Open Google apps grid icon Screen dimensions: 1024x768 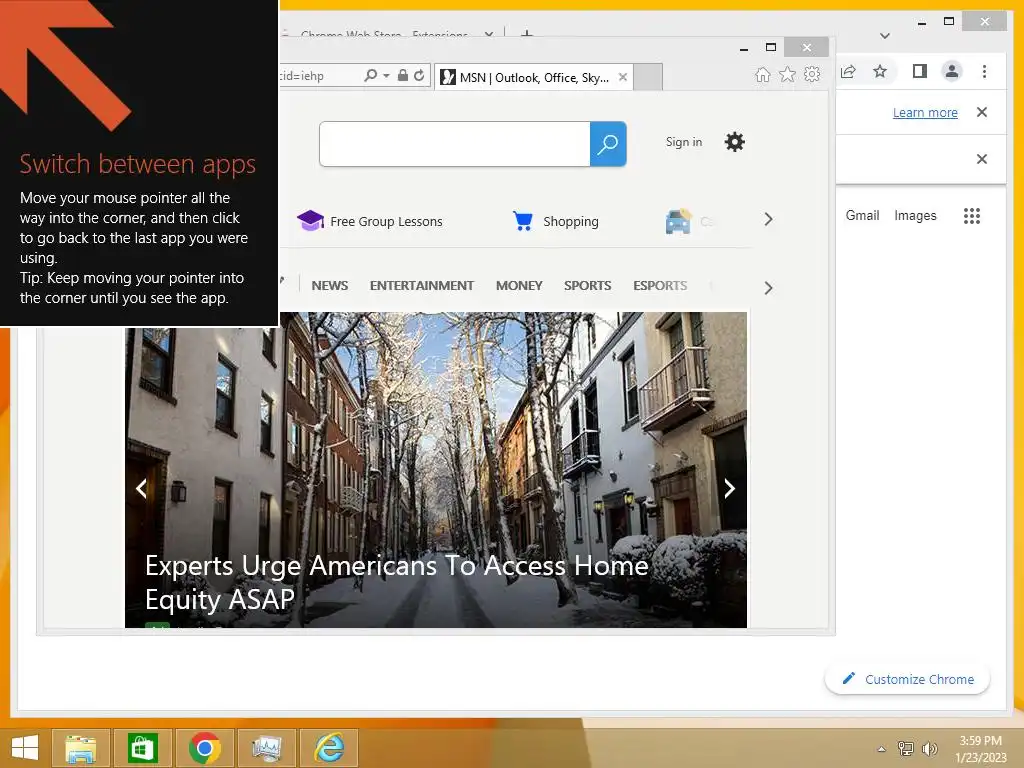(972, 216)
